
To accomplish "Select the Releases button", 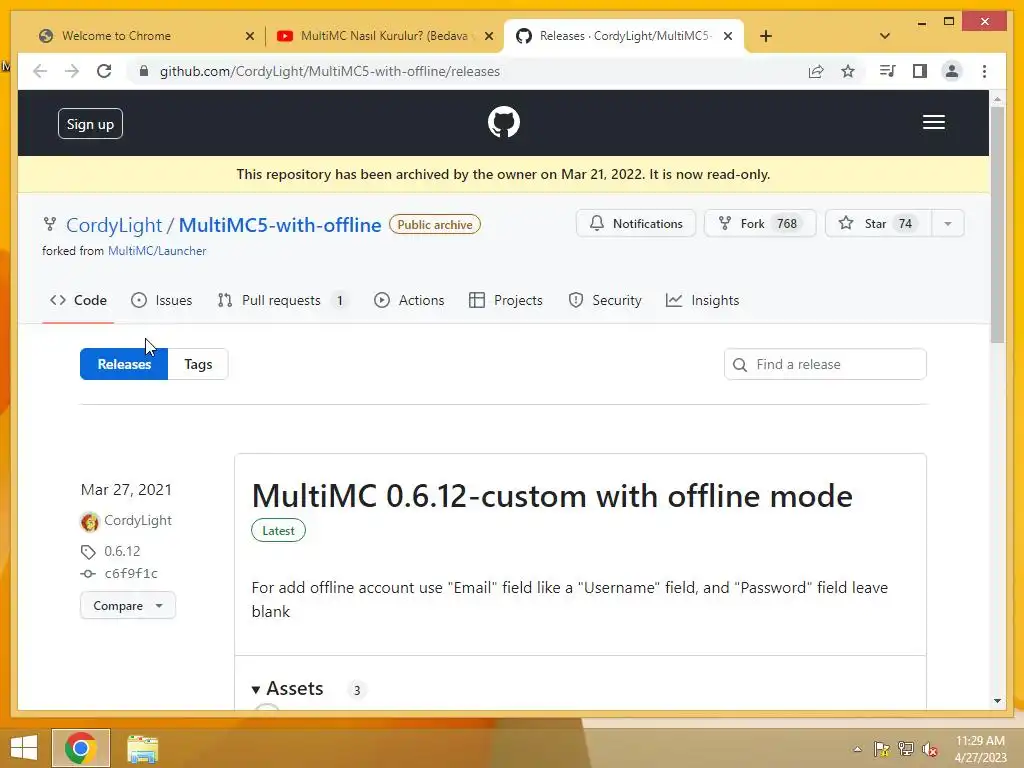I will coord(124,364).
